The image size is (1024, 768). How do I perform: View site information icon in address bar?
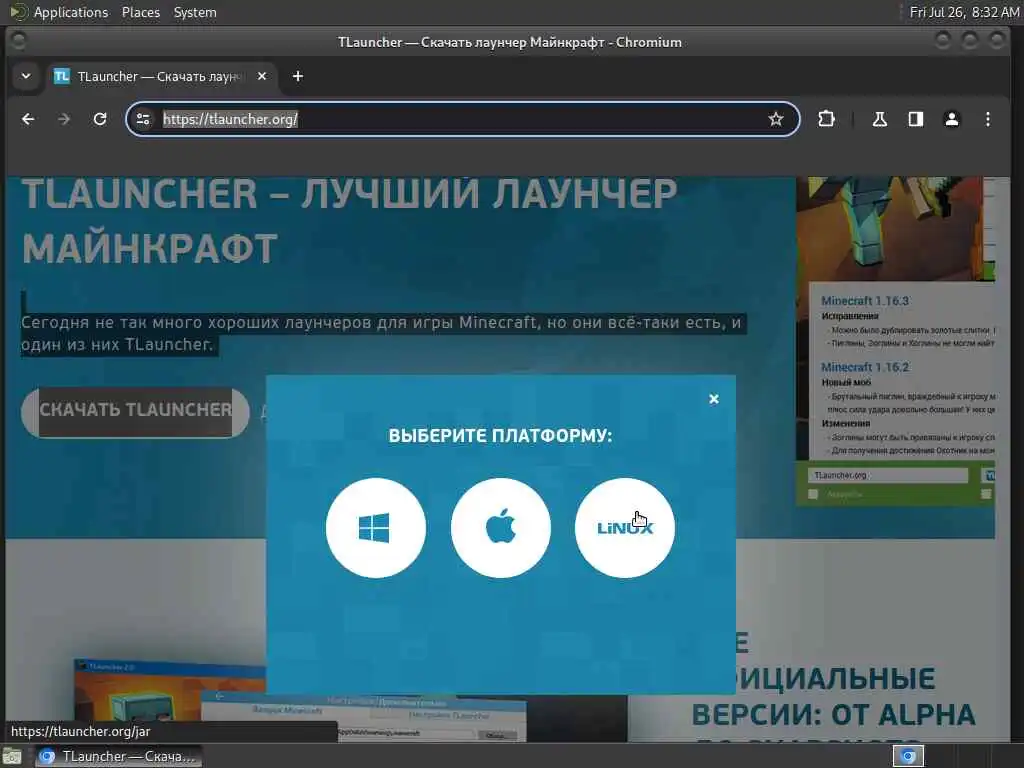[143, 119]
